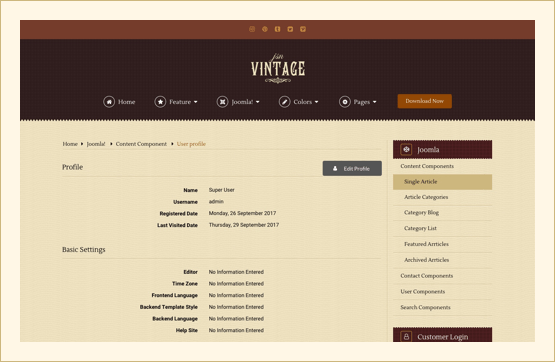Click the Home icon in the navigation menu
Image resolution: width=555 pixels, height=362 pixels.
(109, 102)
